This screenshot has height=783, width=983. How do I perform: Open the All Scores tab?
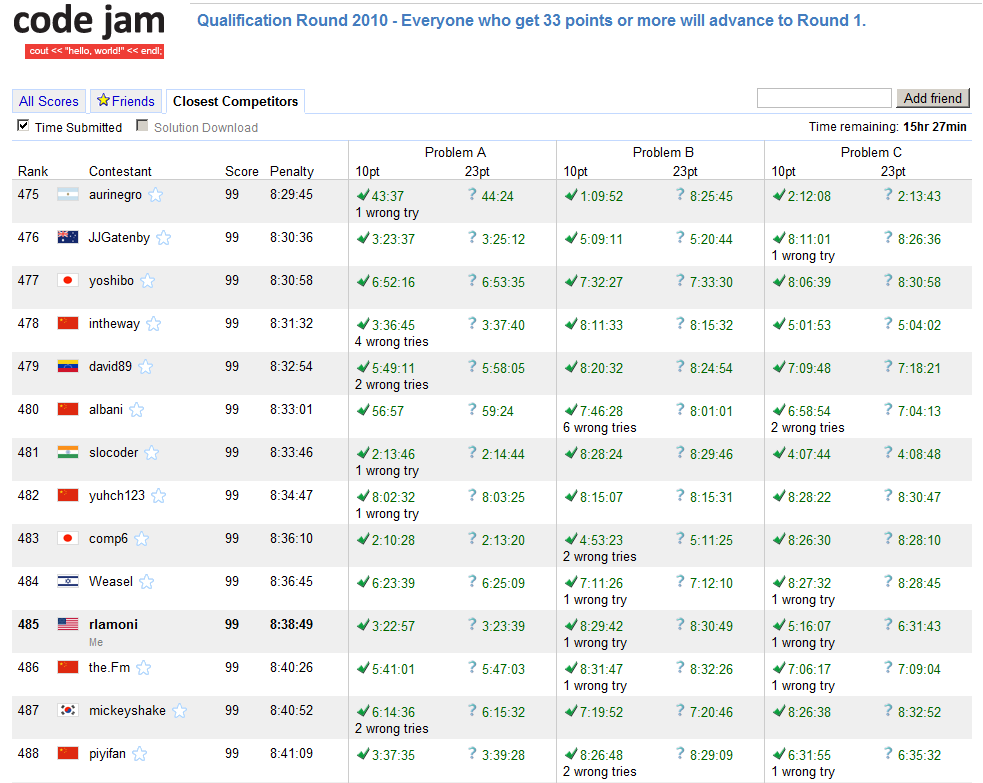(48, 101)
